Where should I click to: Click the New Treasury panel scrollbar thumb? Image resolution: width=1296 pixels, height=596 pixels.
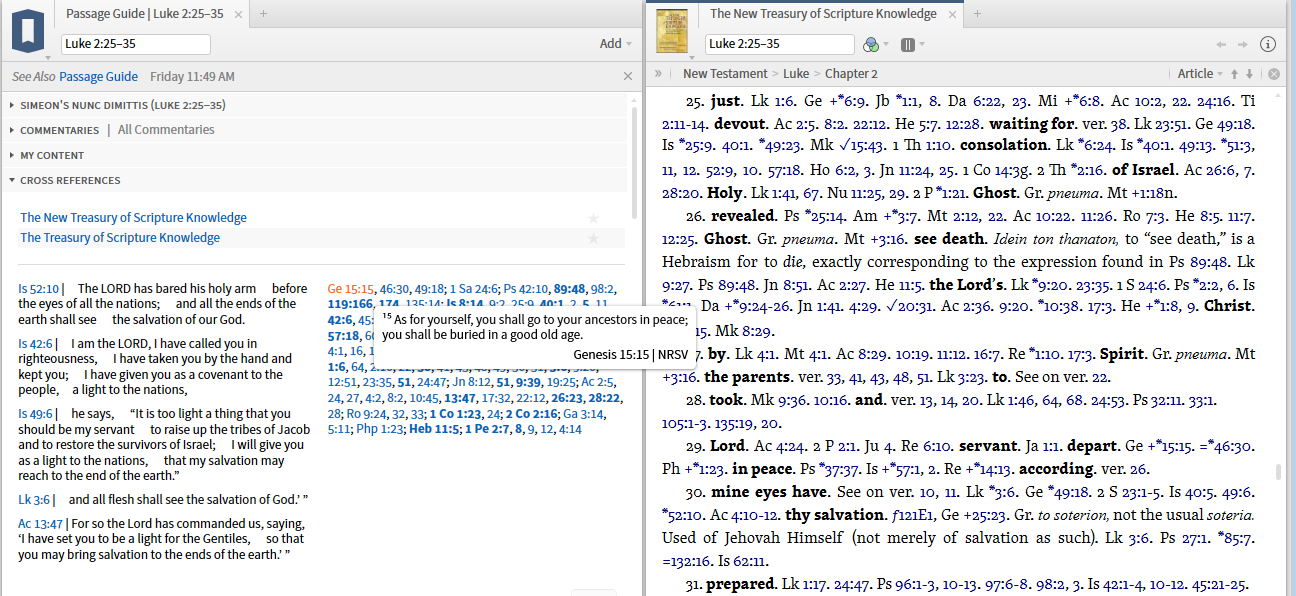[x=1278, y=473]
